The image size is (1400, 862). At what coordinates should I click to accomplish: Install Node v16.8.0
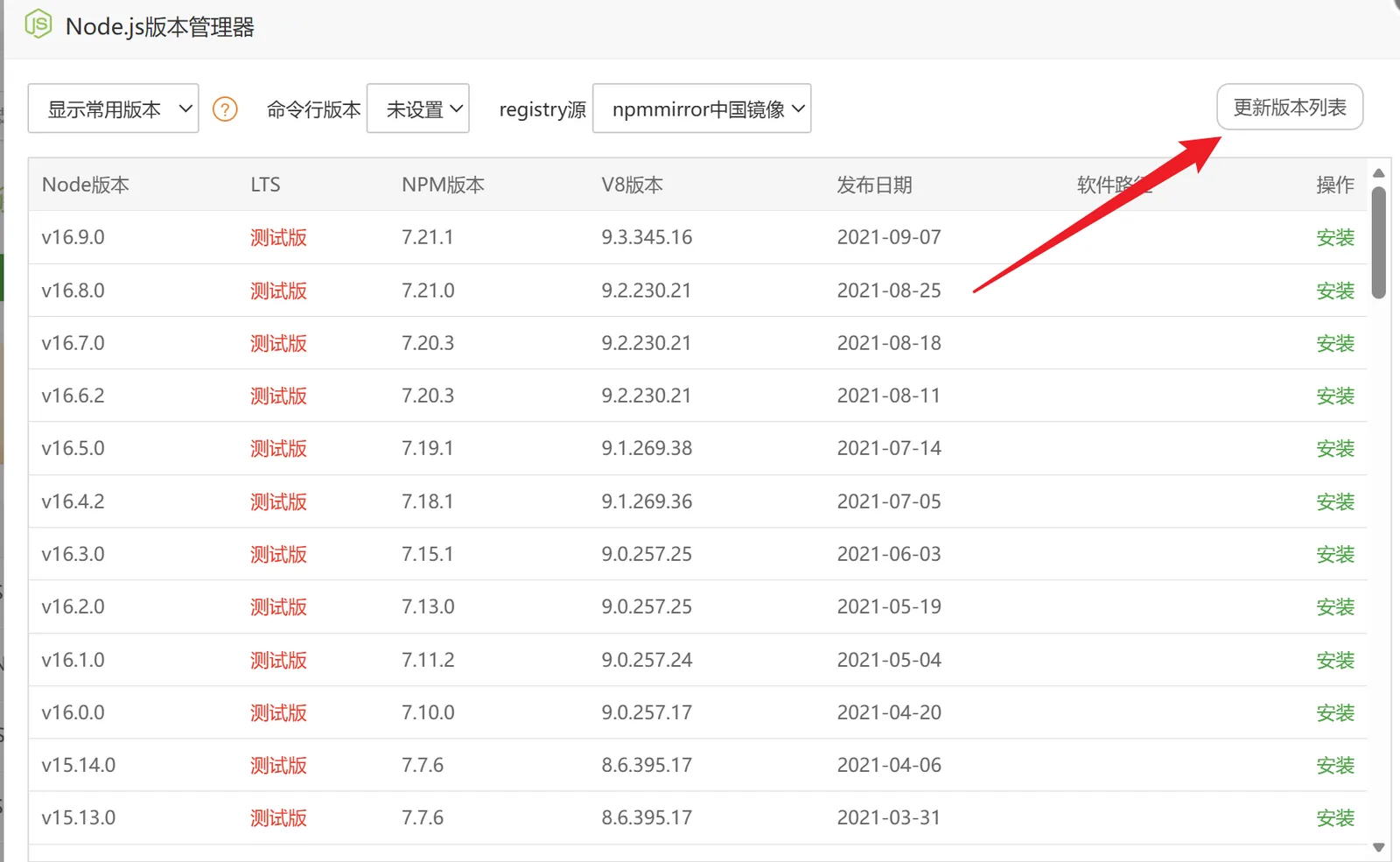(1335, 291)
